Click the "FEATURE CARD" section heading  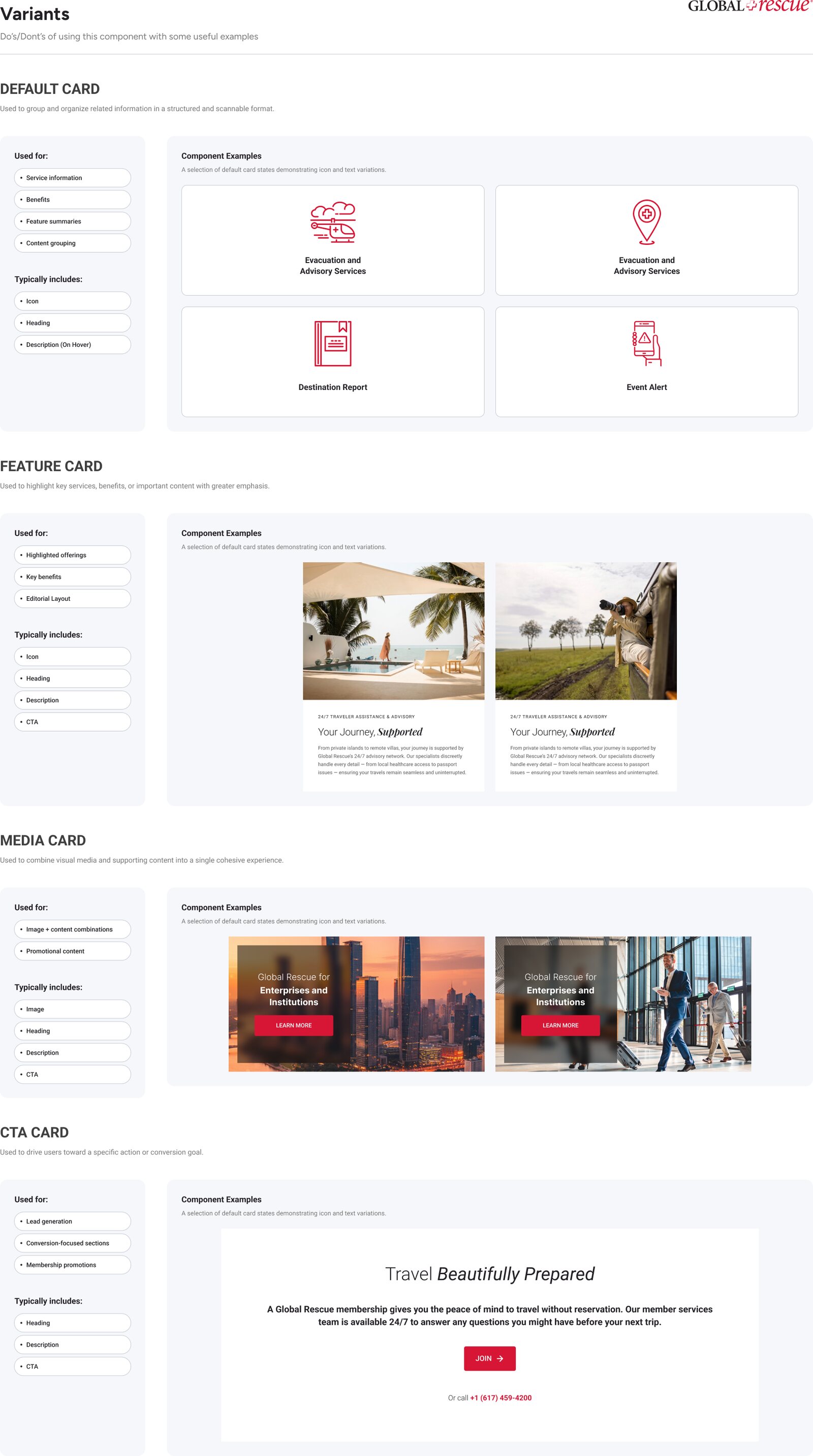(51, 466)
